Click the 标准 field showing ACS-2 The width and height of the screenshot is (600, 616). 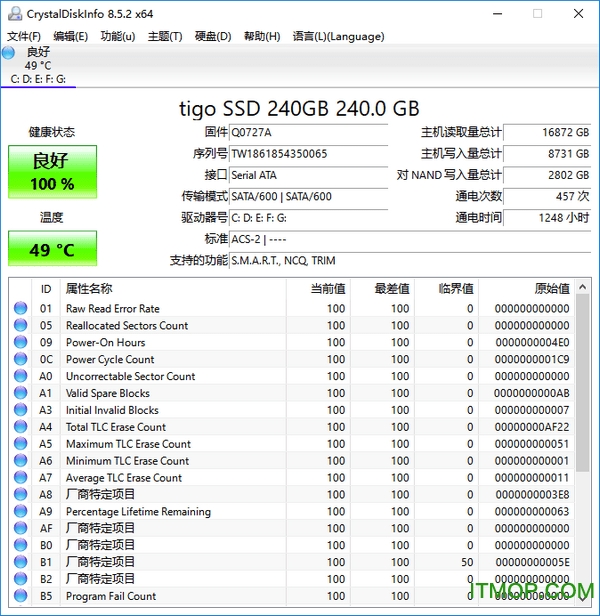[410, 239]
